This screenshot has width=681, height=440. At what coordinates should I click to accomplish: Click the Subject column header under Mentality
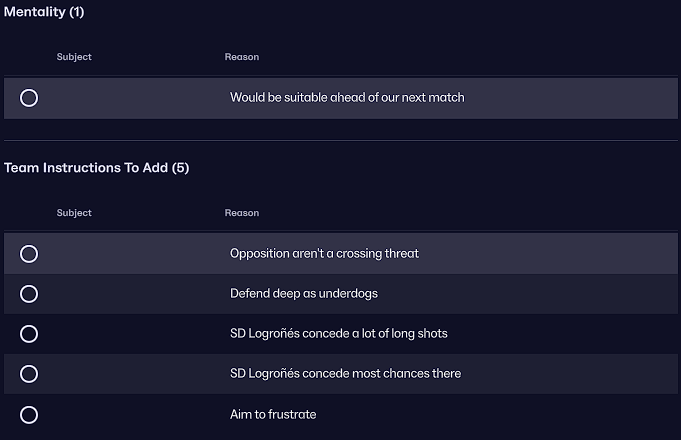pos(74,57)
